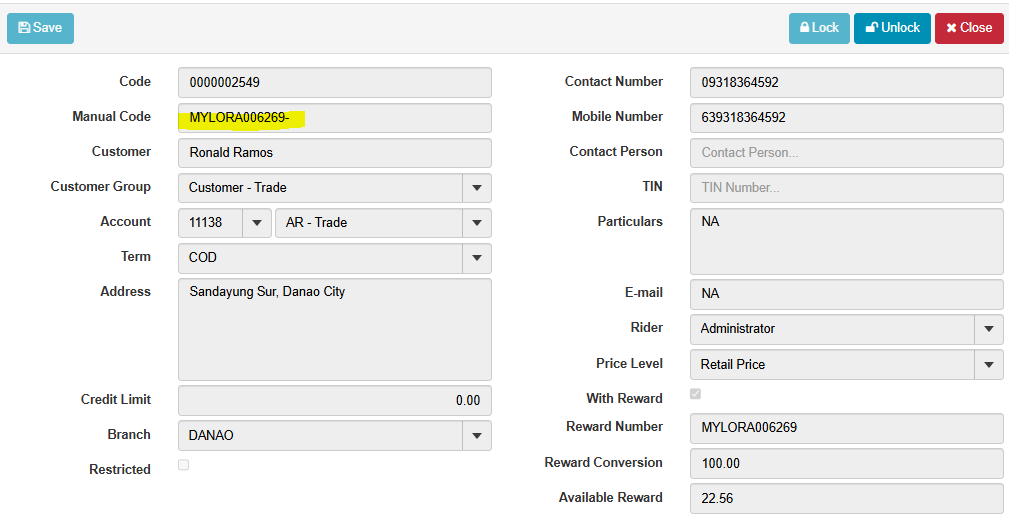Click the Address text area
Screen dimensions: 1009x520
pos(334,329)
